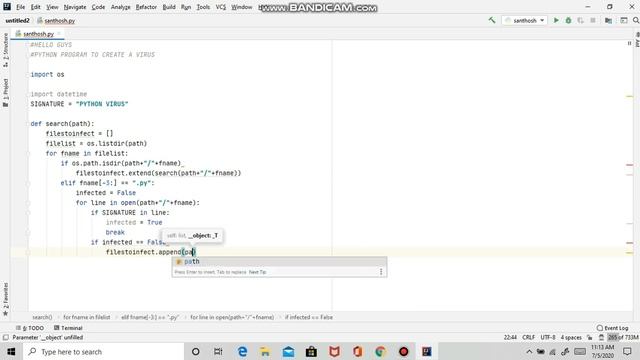Open Task View icon

218,351
